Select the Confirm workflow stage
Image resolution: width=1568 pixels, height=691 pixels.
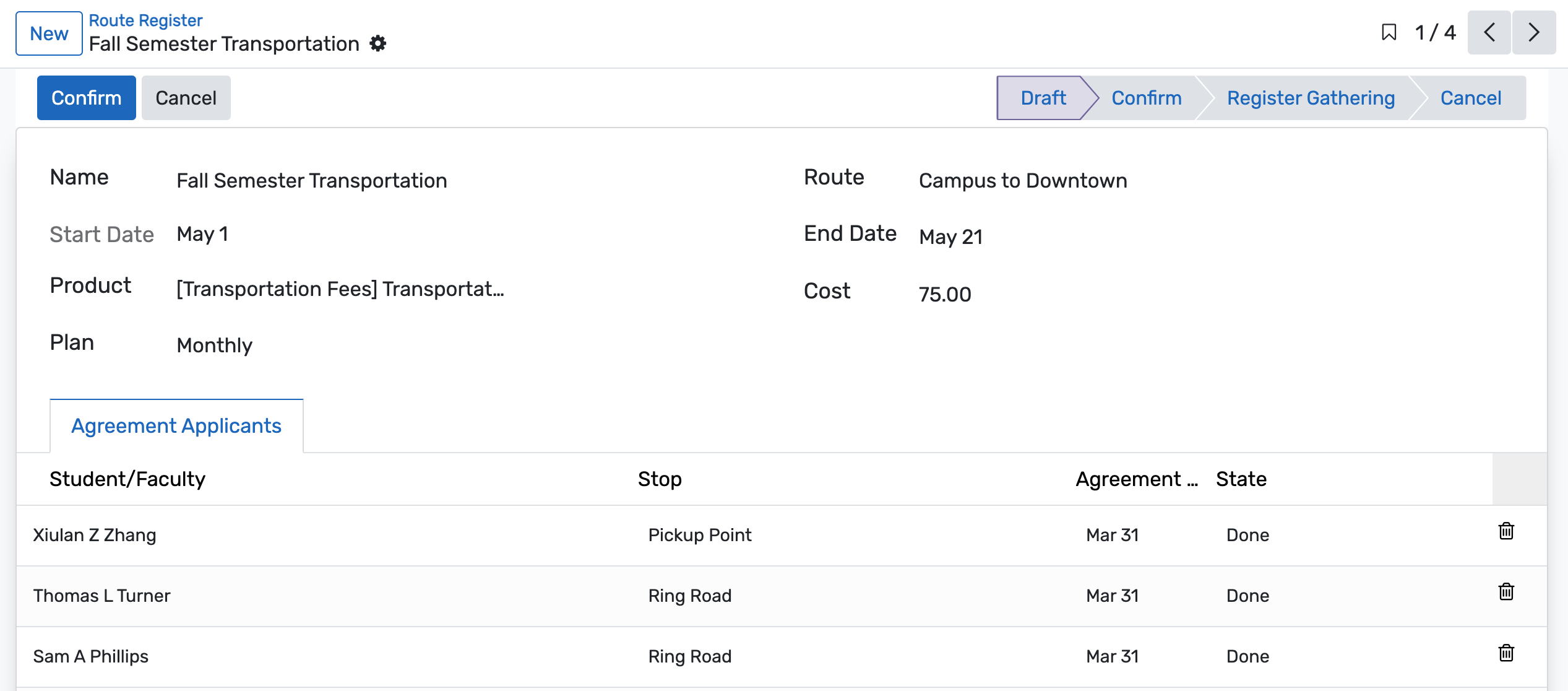tap(1145, 97)
